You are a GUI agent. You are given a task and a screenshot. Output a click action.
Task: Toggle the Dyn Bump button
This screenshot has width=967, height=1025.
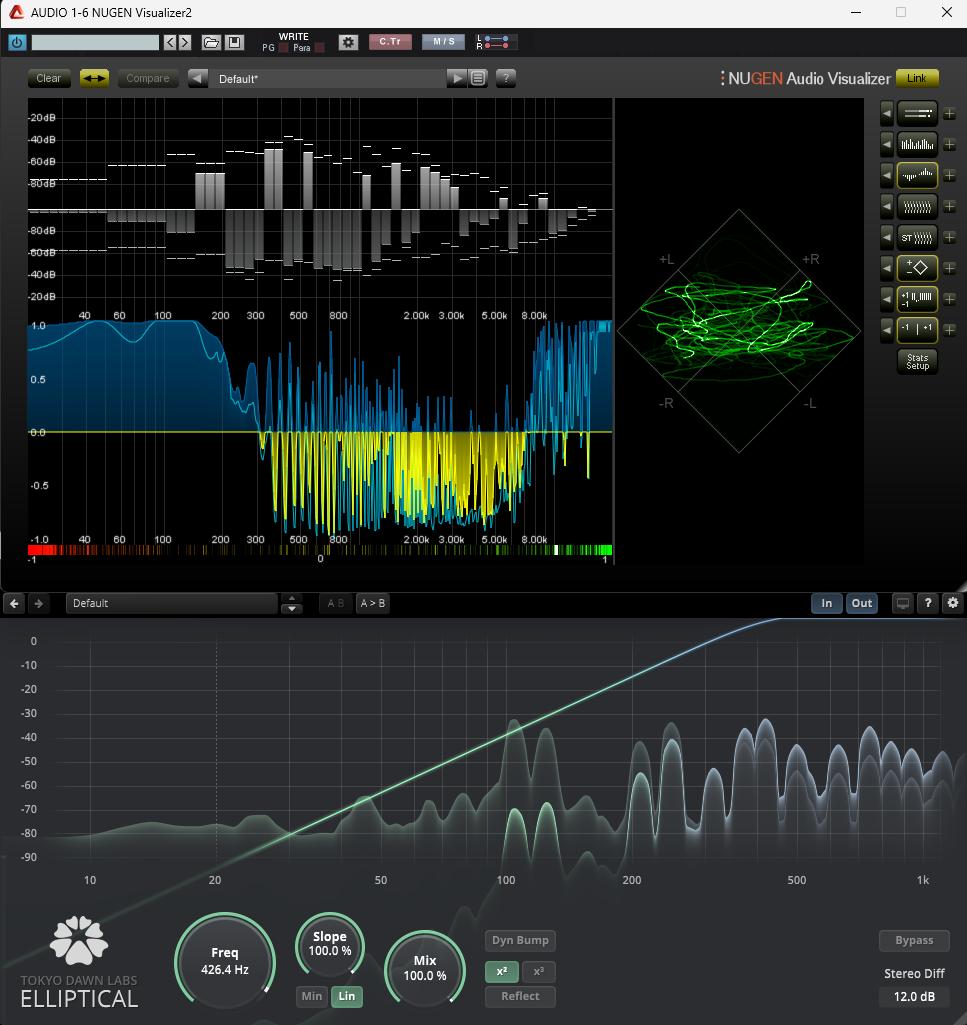pos(520,940)
